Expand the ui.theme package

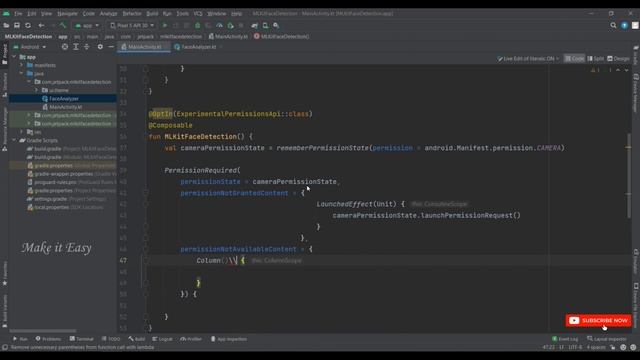(x=36, y=90)
